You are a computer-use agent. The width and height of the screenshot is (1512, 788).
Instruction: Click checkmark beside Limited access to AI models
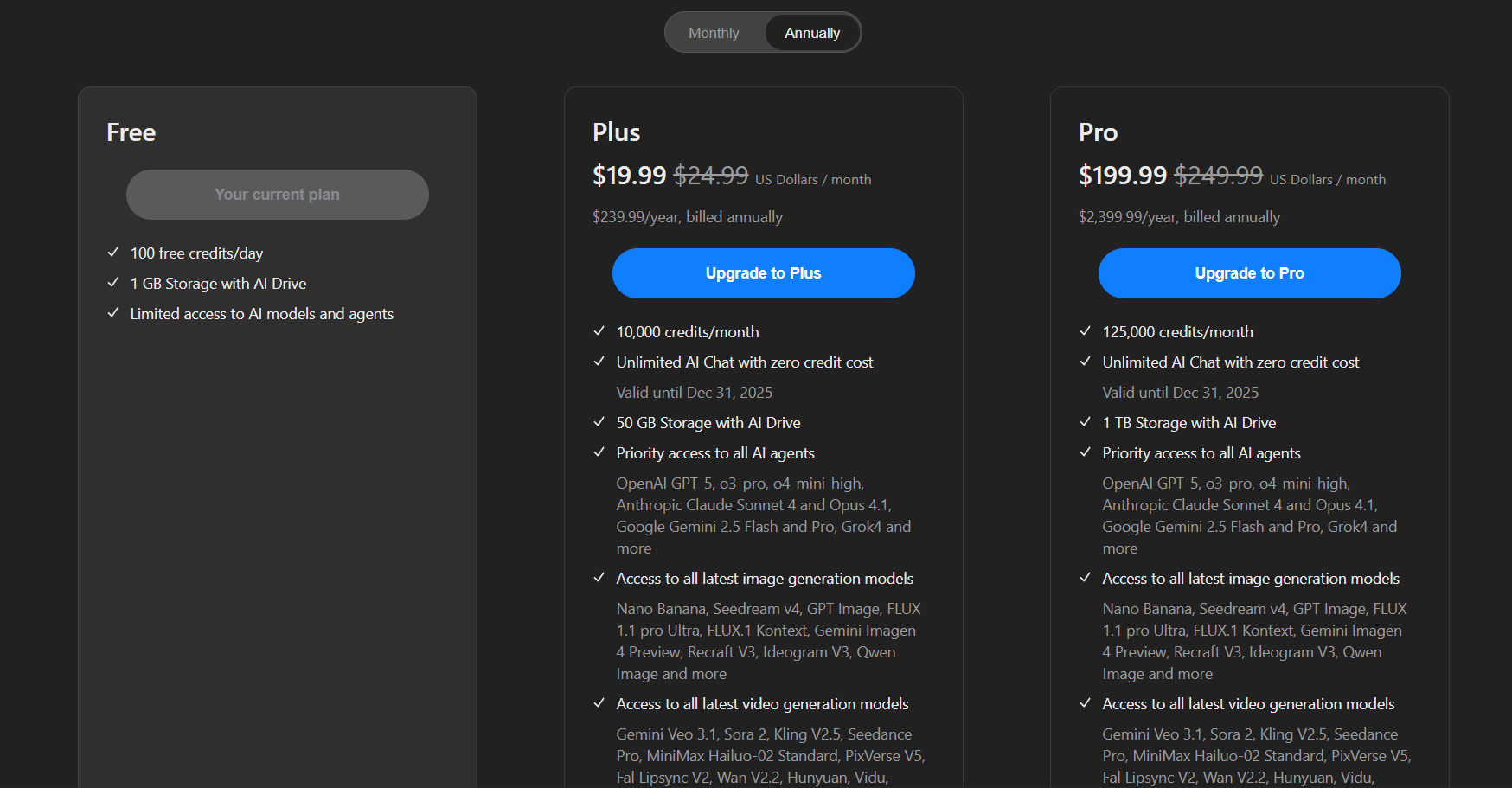point(112,313)
